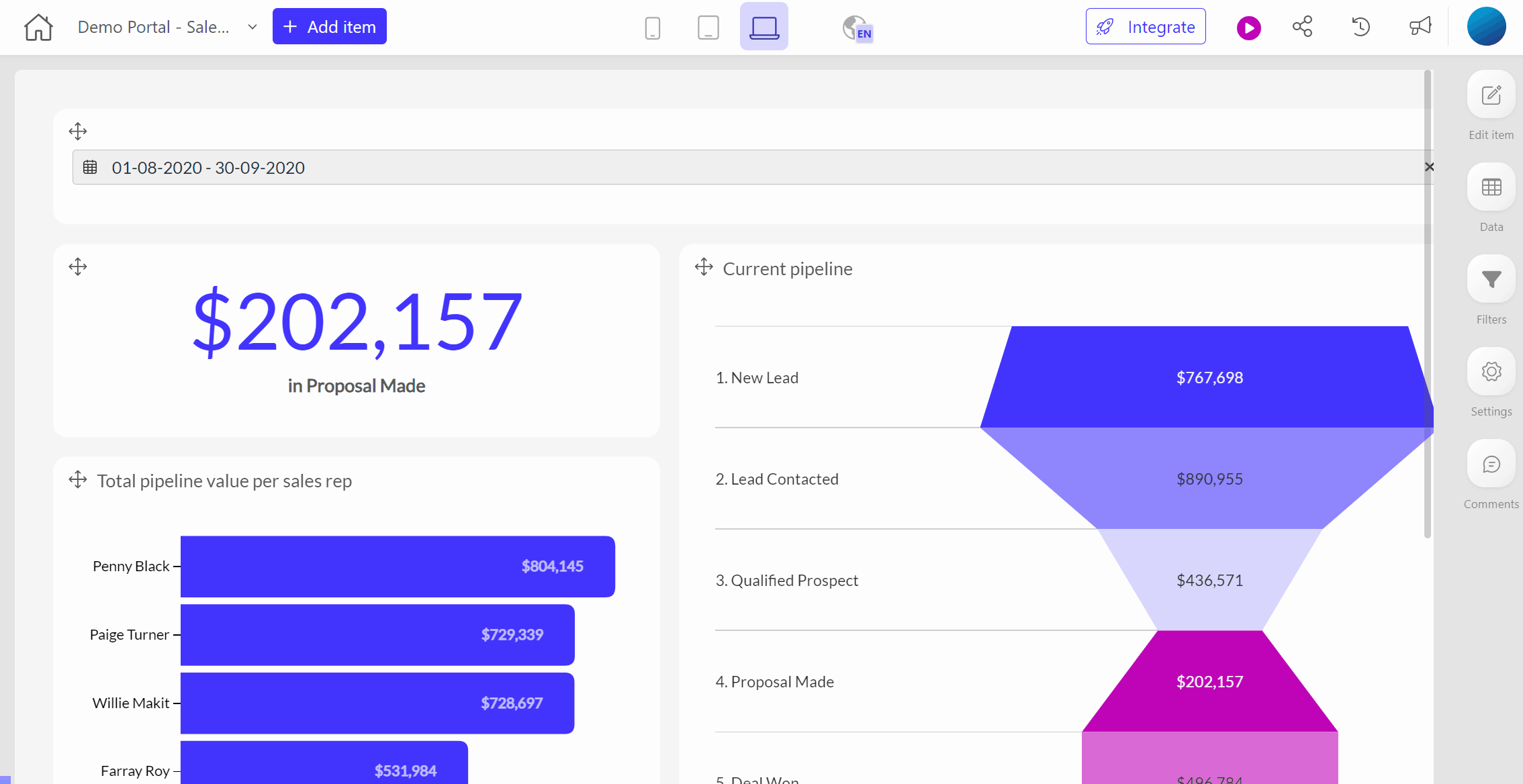Open the user profile avatar
The width and height of the screenshot is (1523, 784).
click(x=1486, y=27)
